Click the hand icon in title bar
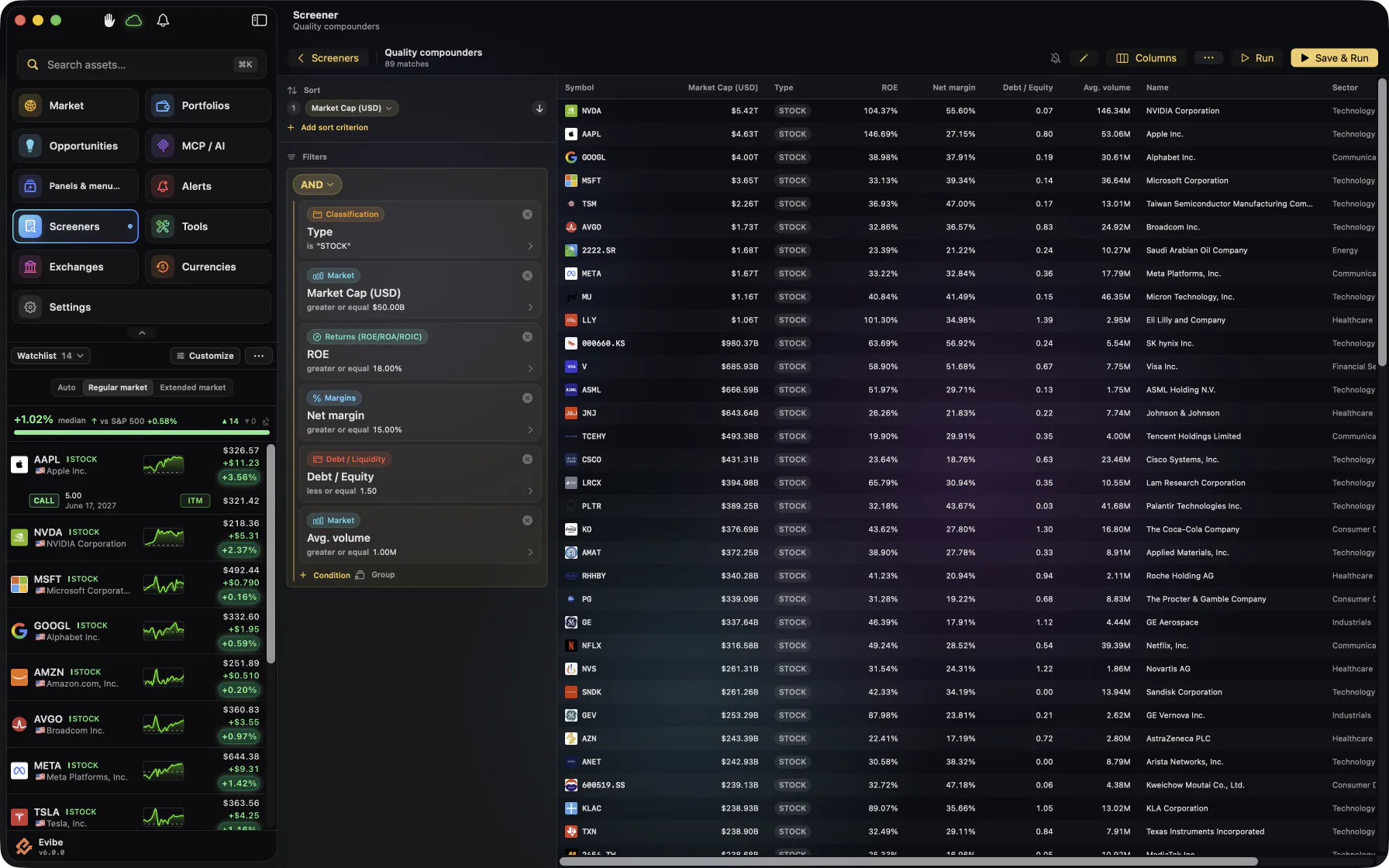The width and height of the screenshot is (1389, 868). point(109,20)
